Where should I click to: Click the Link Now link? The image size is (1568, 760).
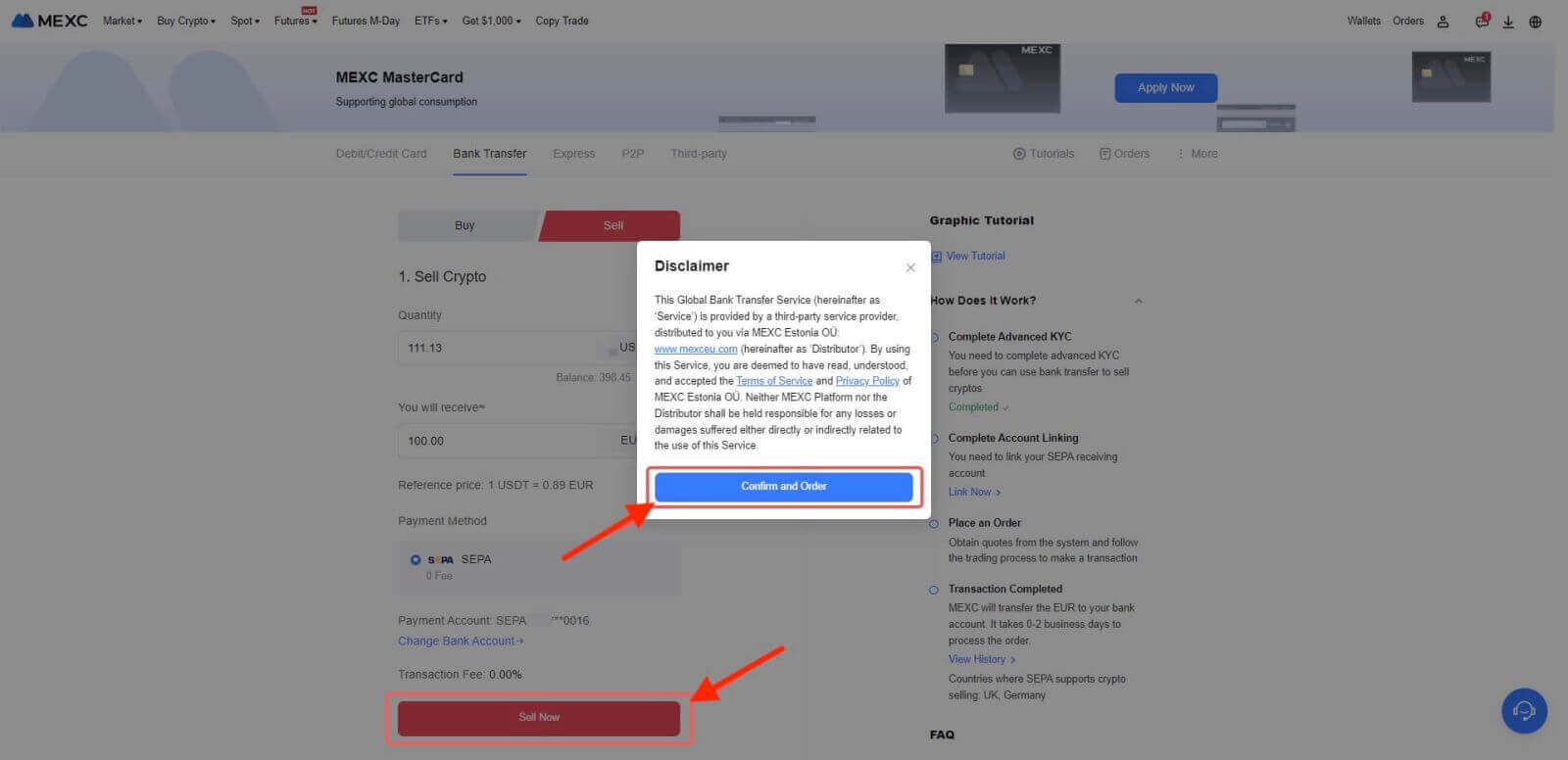click(974, 492)
